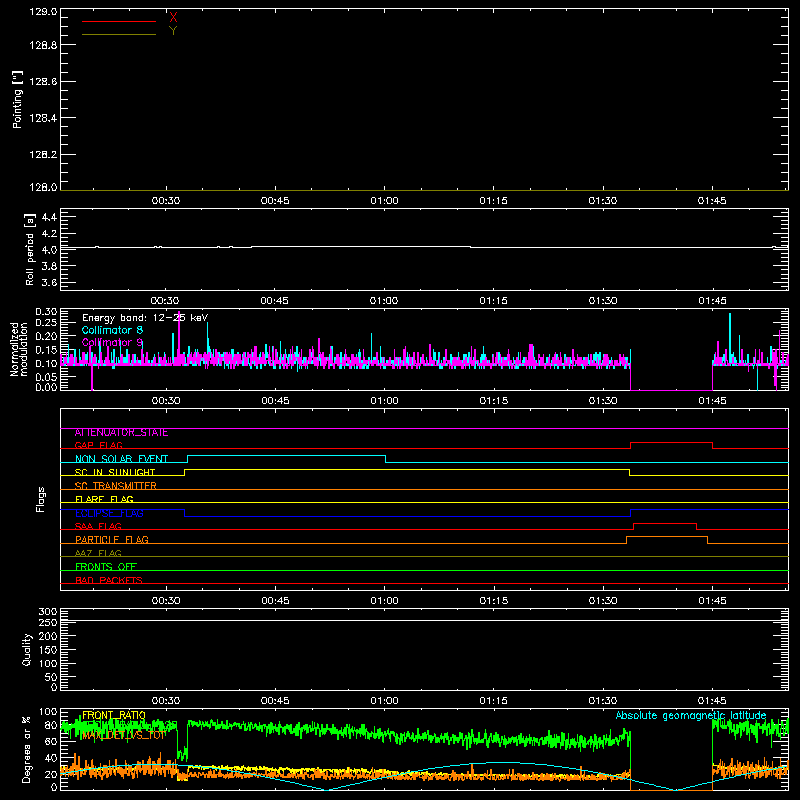Select the 'Energy band: 12-25 keV' annotation
Image resolution: width=800 pixels, height=800 pixels.
(x=145, y=318)
